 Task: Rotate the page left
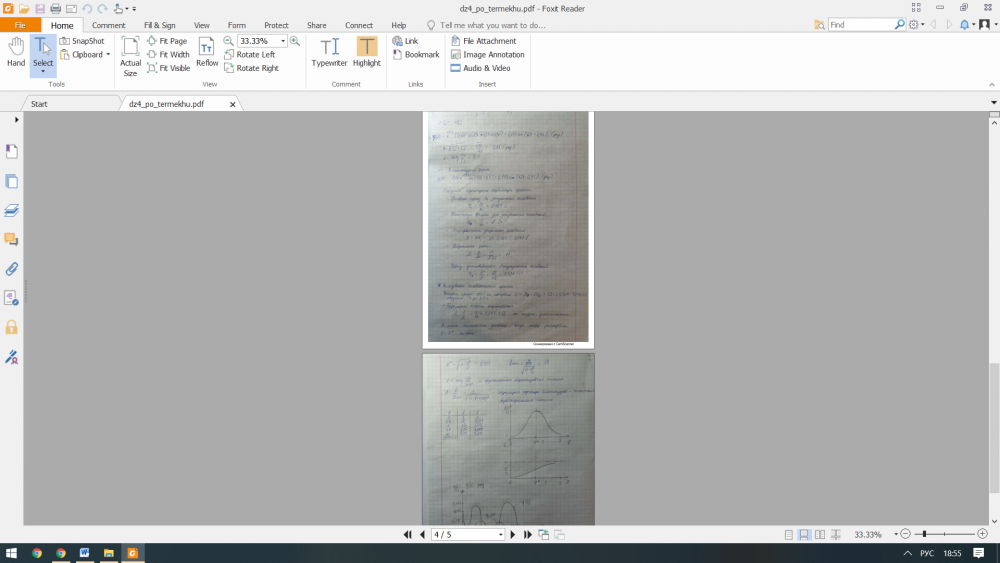click(x=249, y=55)
